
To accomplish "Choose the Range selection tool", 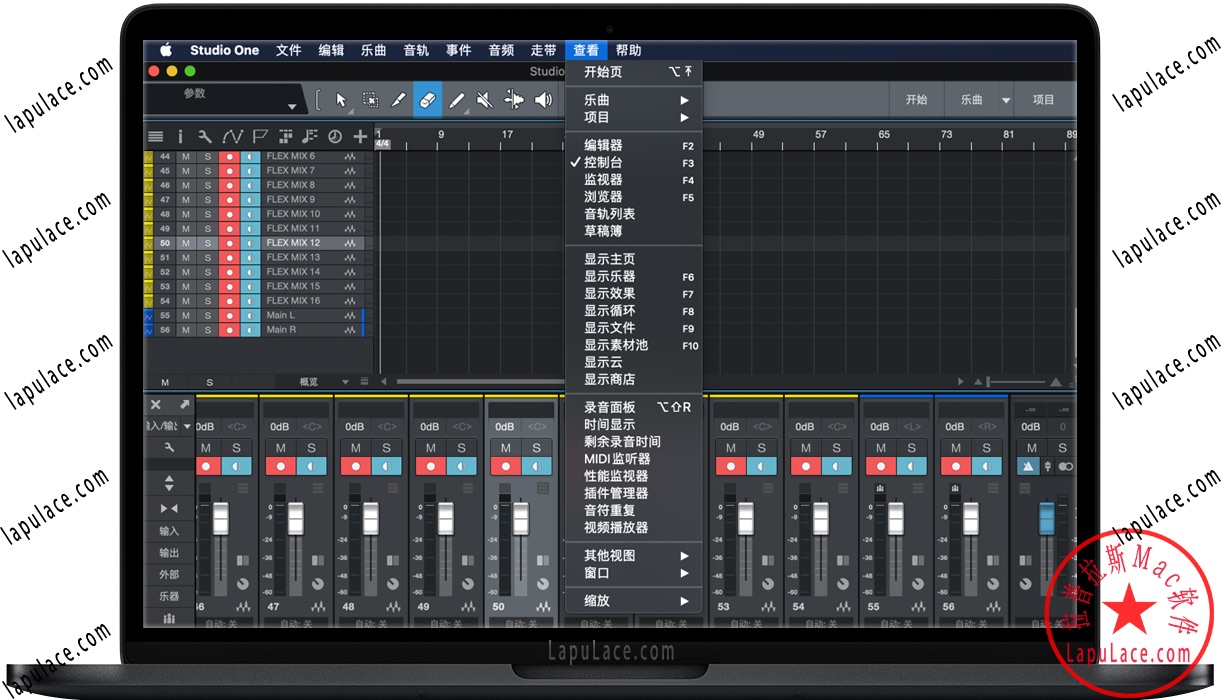I will (x=370, y=100).
